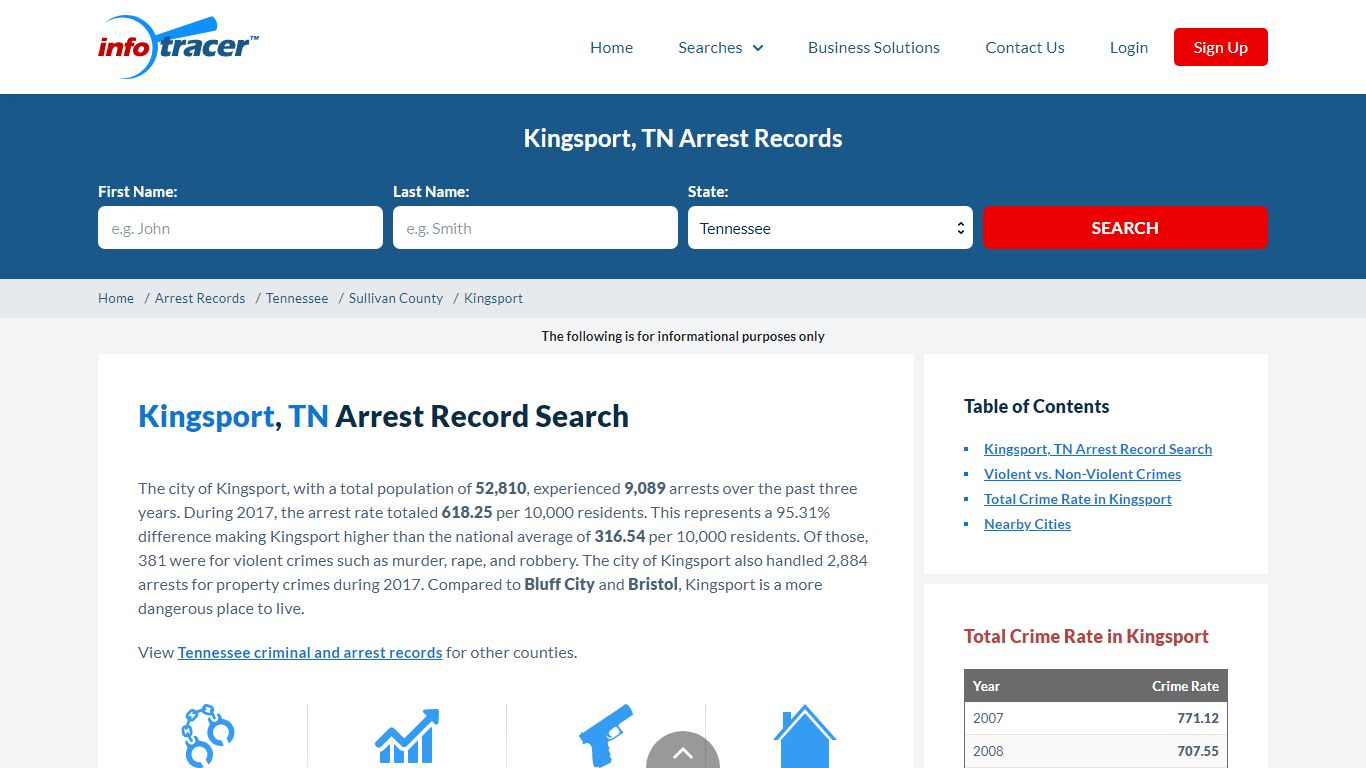Click Total Crime Rate in Kingsport heading

[x=1086, y=636]
